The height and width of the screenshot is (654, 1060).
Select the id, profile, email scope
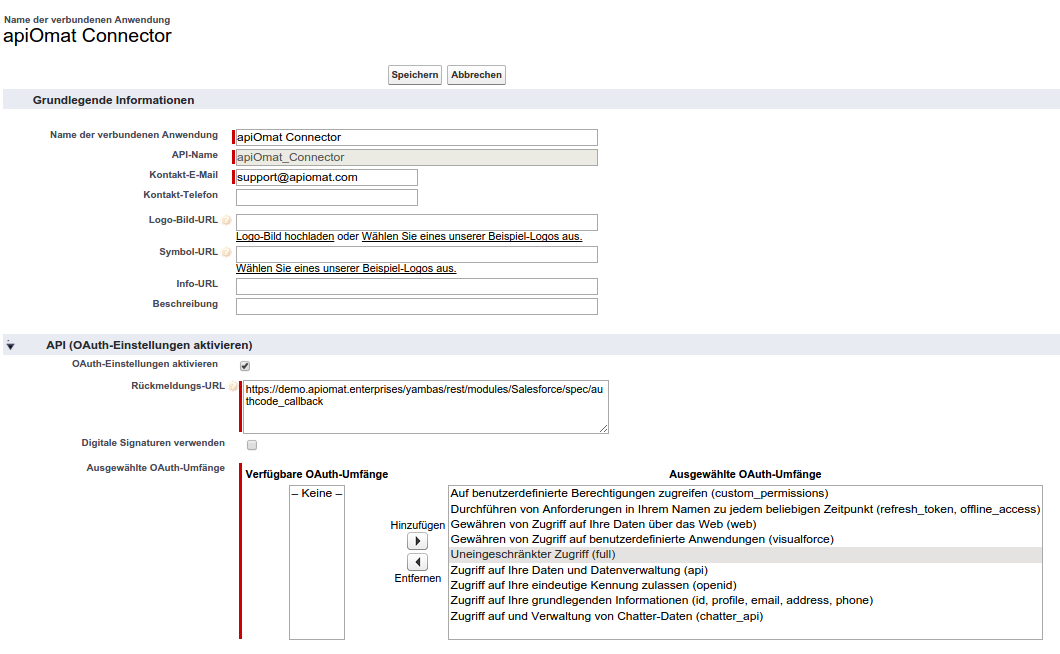745,601
